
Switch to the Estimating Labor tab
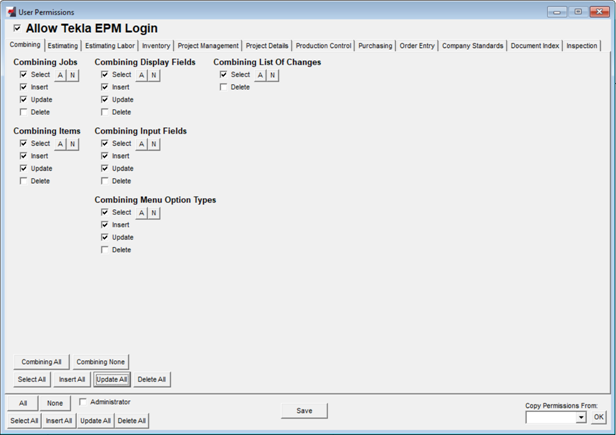[x=110, y=46]
